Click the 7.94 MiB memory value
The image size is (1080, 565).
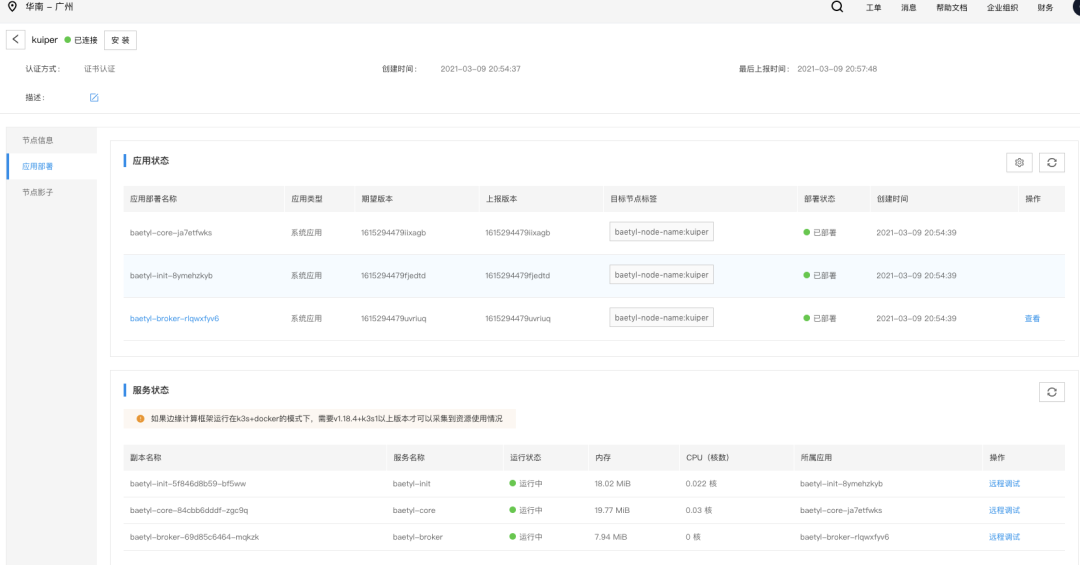[x=610, y=537]
